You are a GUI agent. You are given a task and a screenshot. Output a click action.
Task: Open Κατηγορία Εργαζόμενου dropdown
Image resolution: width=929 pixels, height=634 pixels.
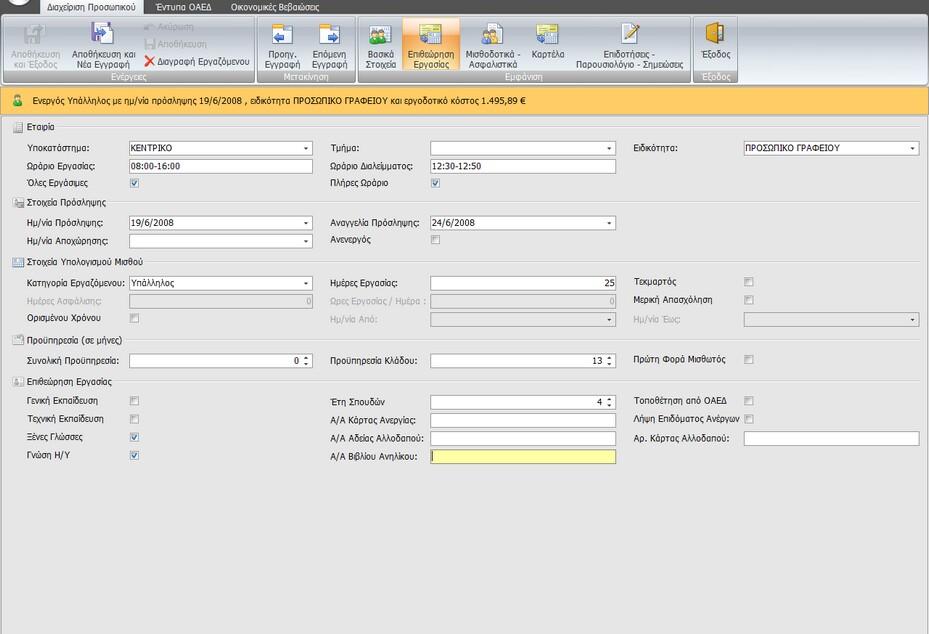(x=306, y=283)
